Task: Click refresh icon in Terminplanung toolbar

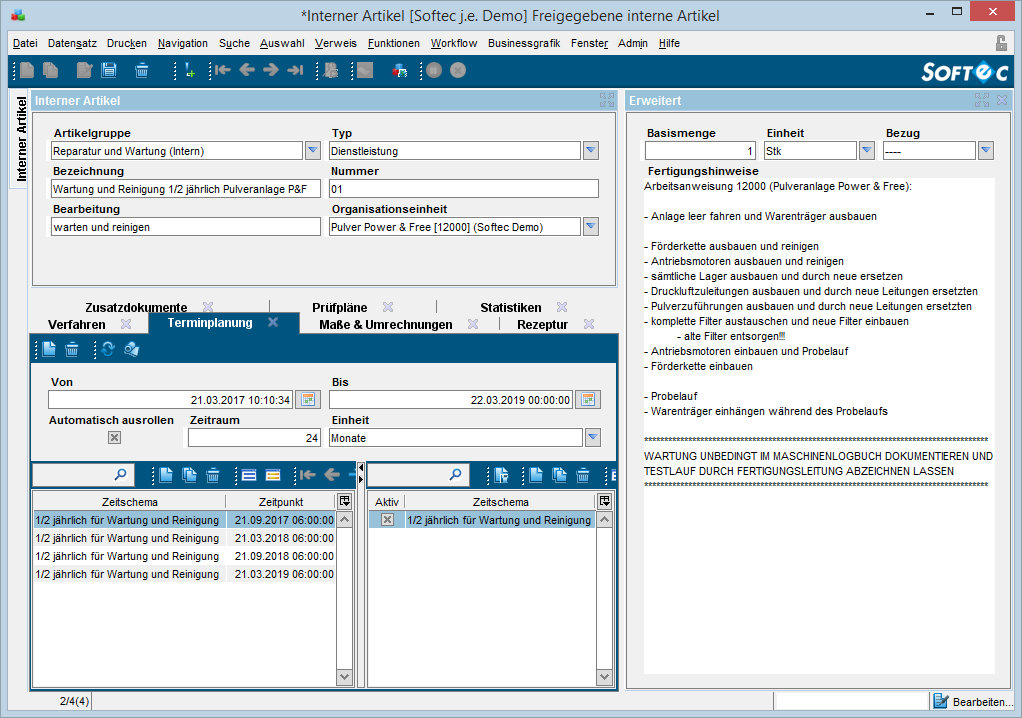Action: [108, 349]
